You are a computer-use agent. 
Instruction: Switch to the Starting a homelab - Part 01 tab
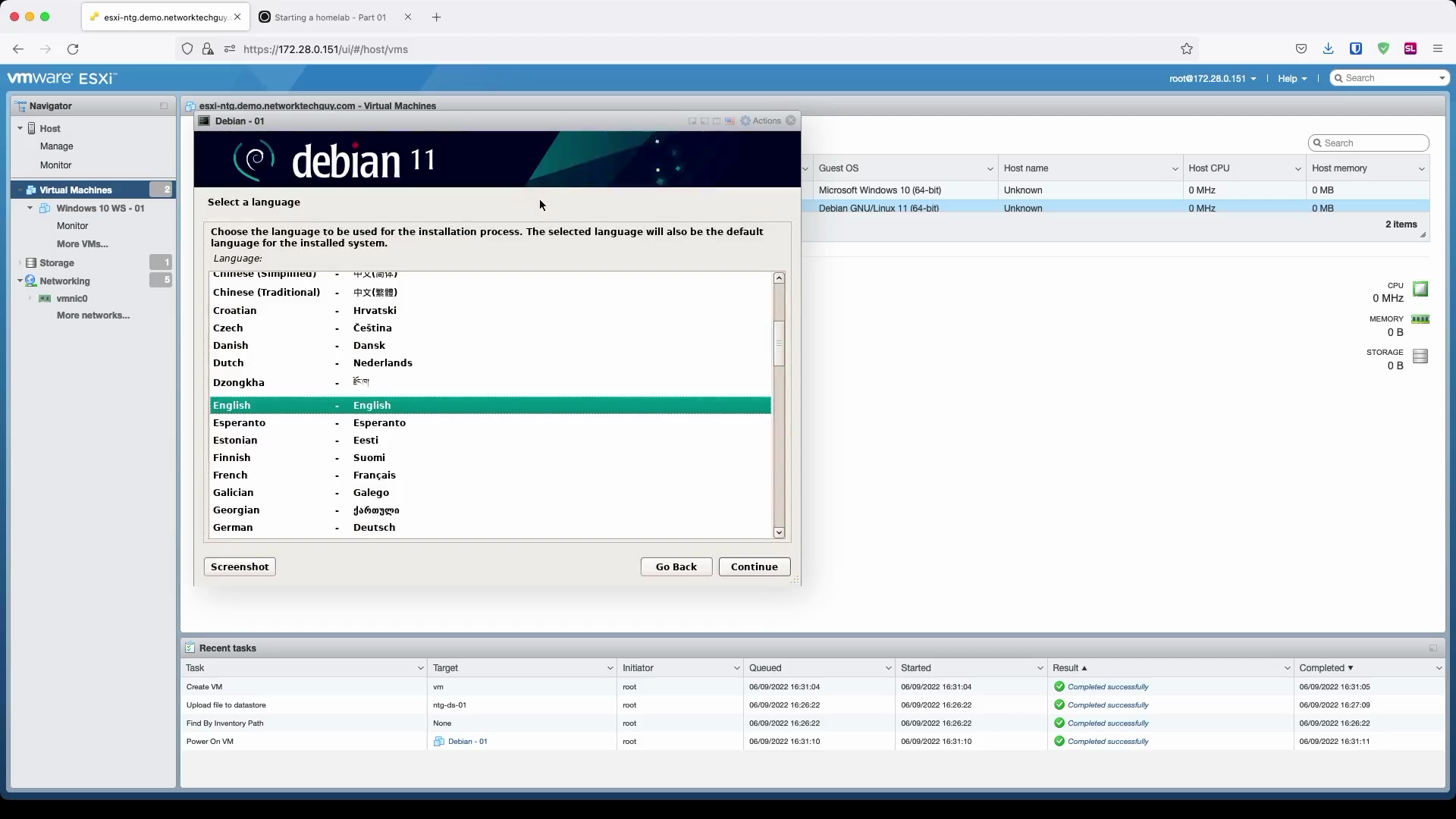pos(331,17)
